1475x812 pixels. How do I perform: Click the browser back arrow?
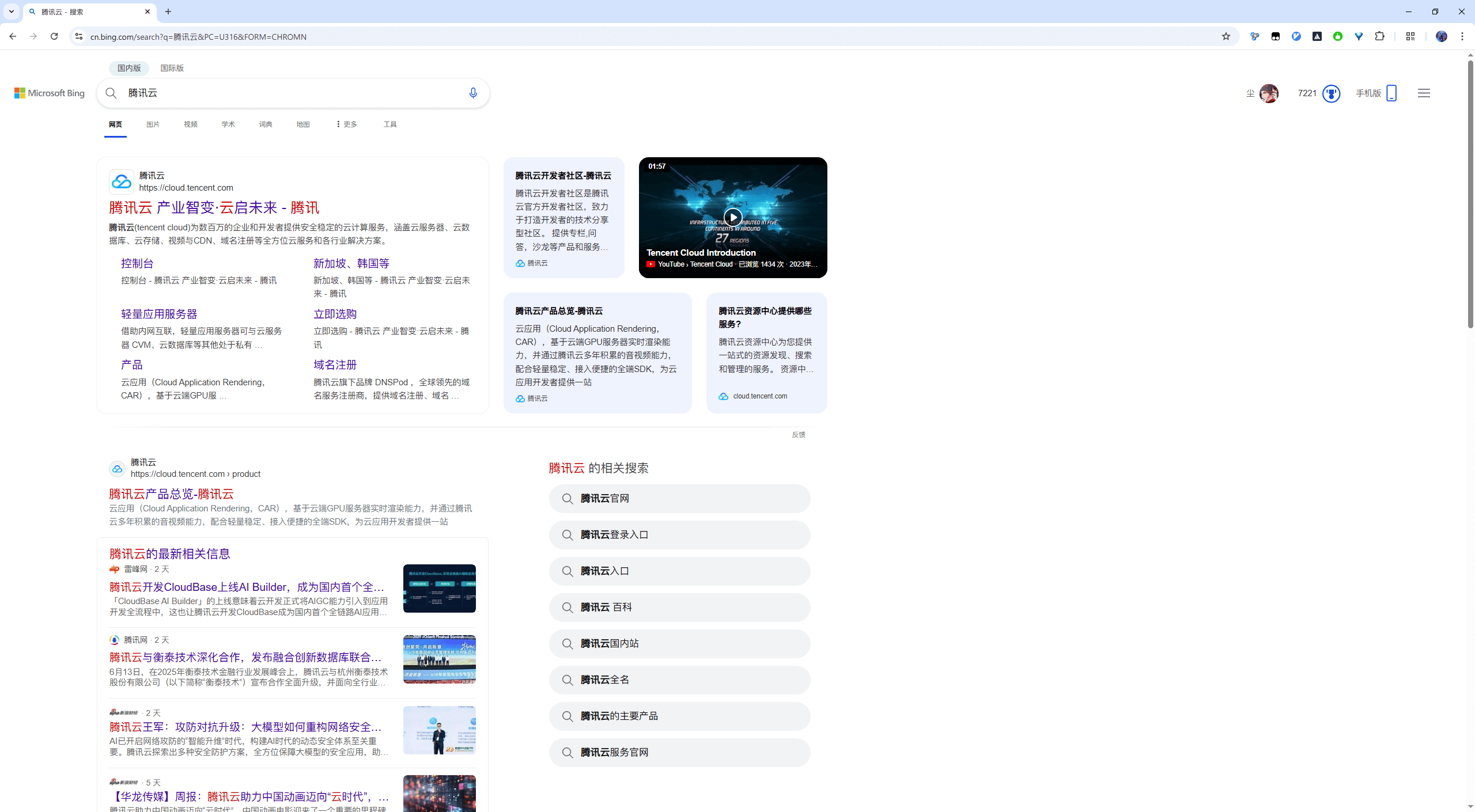point(13,36)
